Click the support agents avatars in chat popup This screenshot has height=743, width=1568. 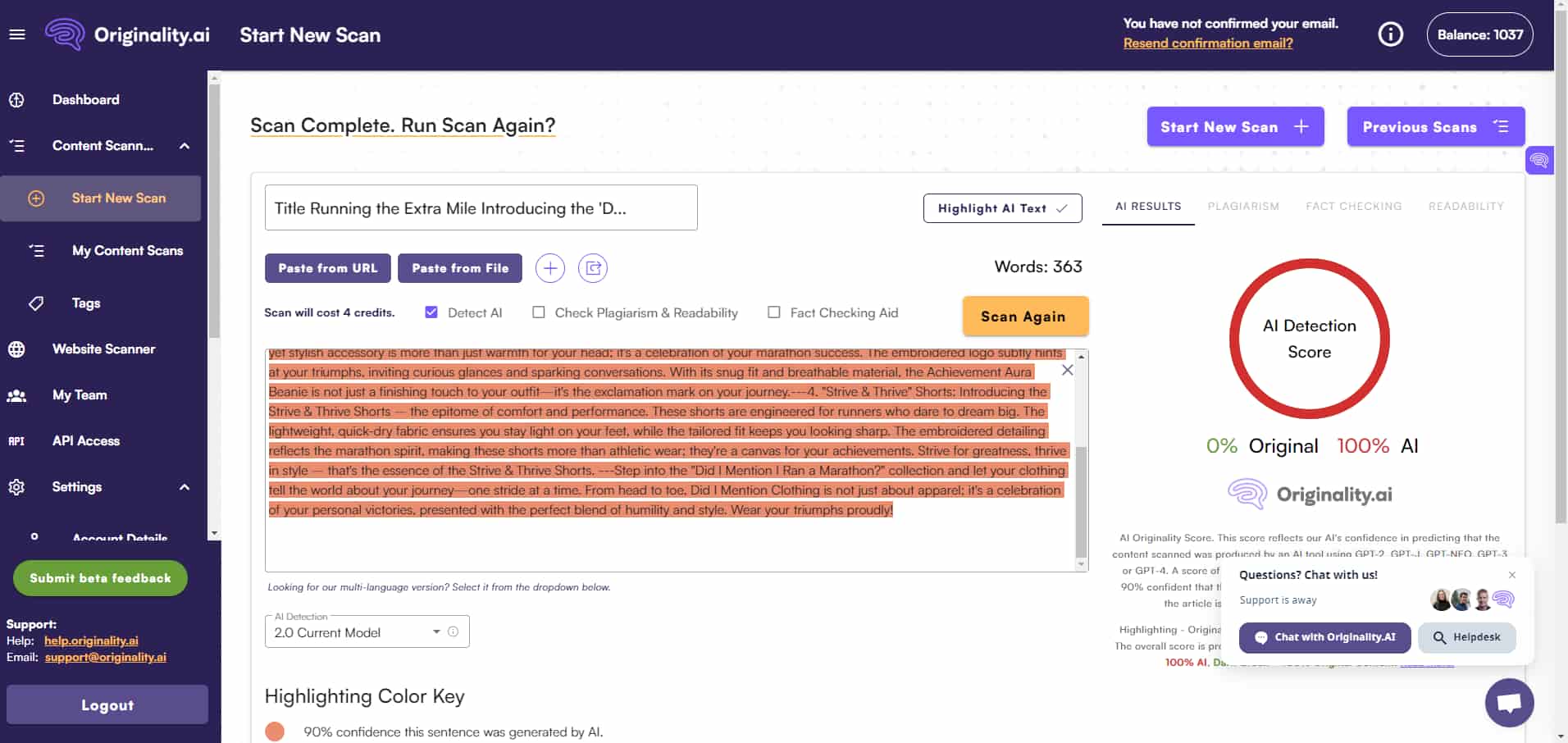click(x=1472, y=599)
